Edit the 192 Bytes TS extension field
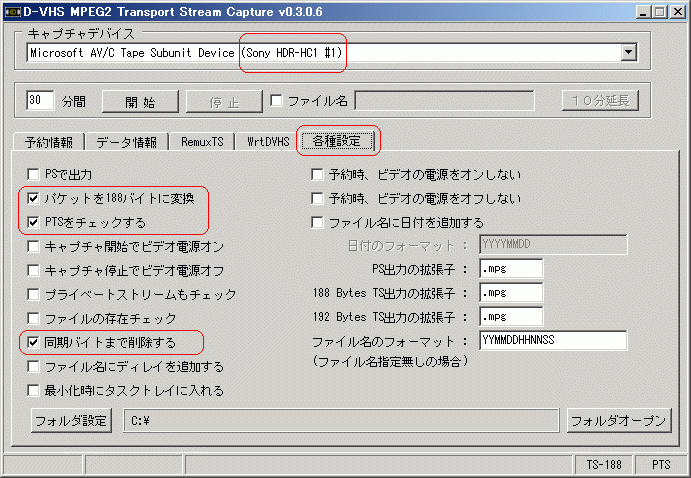The image size is (691, 478). point(511,316)
